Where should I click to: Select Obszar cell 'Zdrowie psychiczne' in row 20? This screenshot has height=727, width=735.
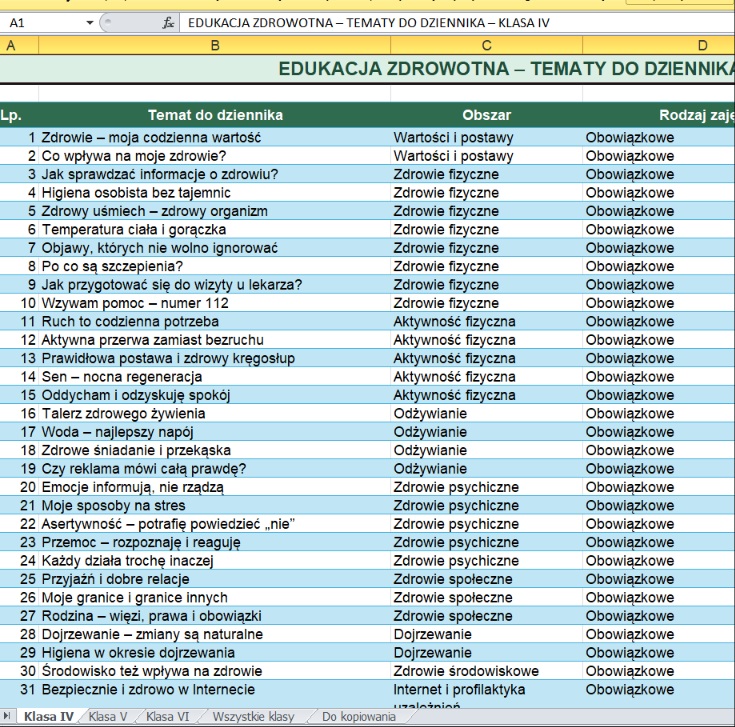(487, 487)
